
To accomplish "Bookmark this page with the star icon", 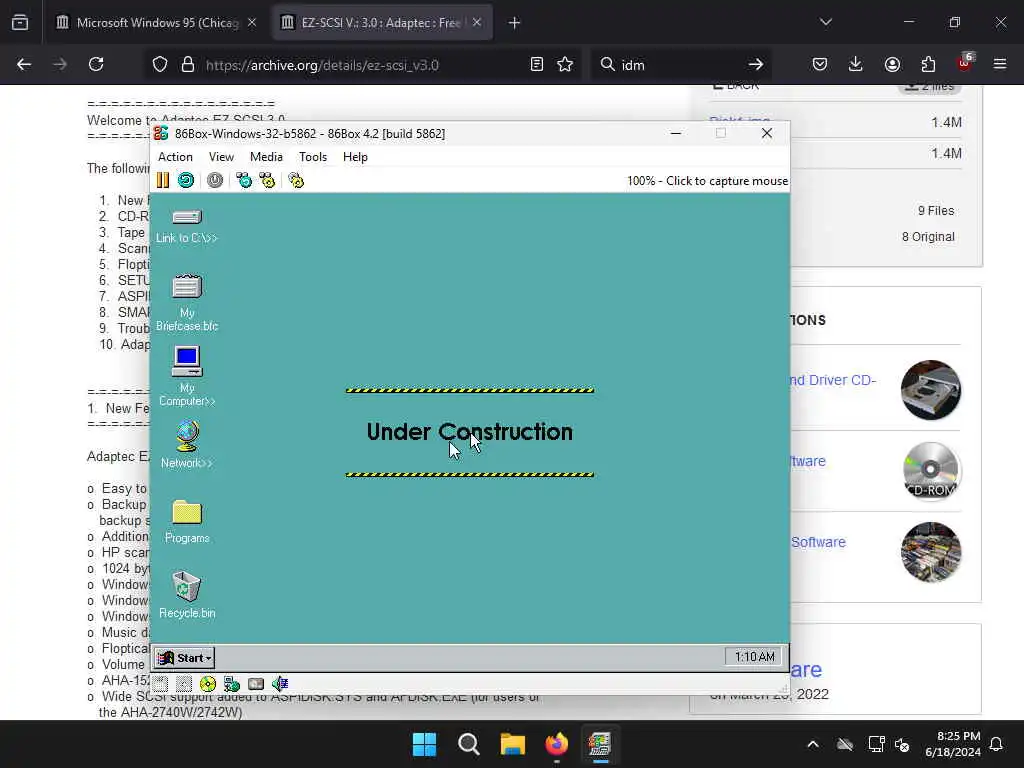I will [x=565, y=65].
